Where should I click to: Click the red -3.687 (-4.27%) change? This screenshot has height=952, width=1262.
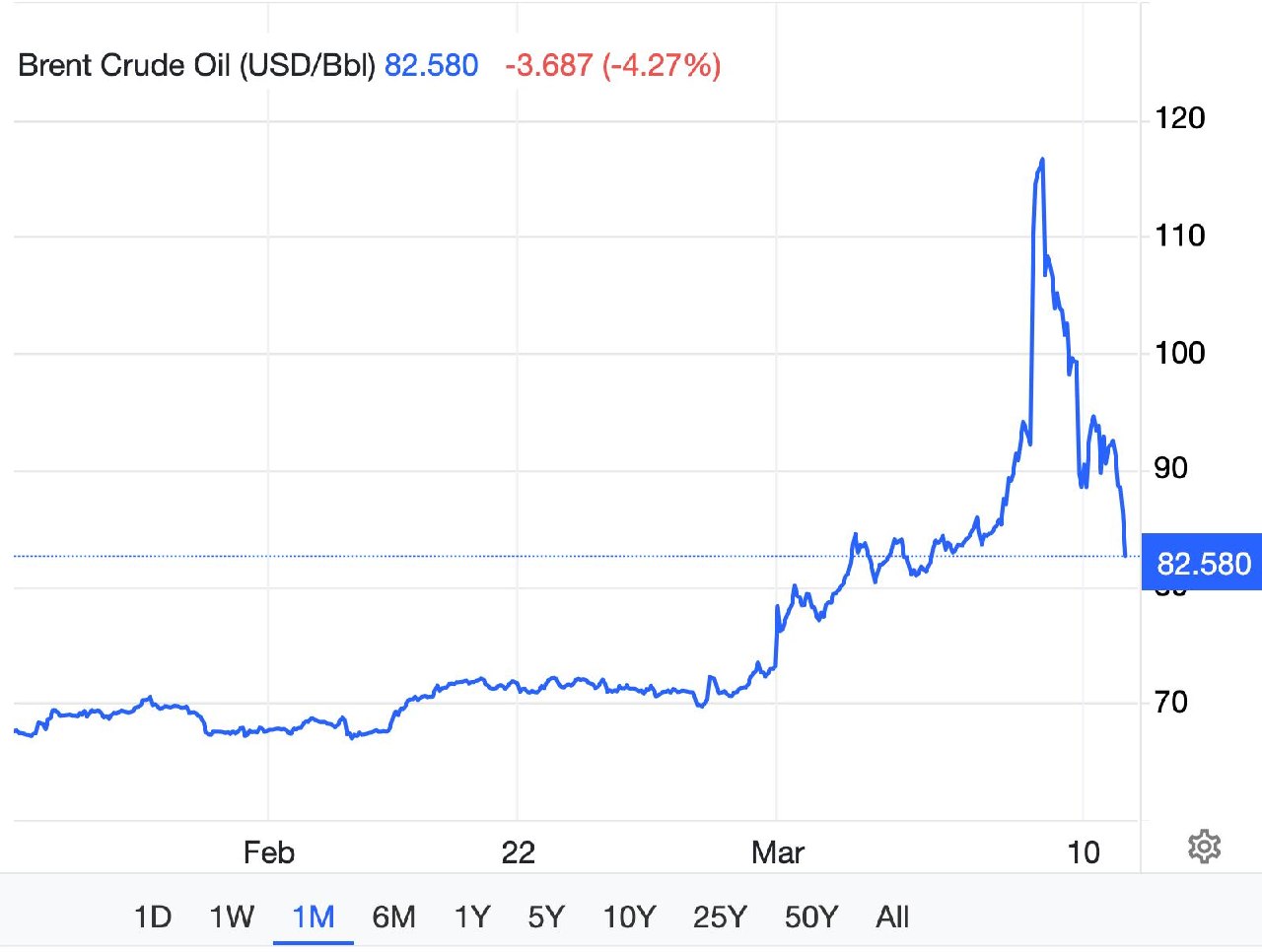point(612,66)
